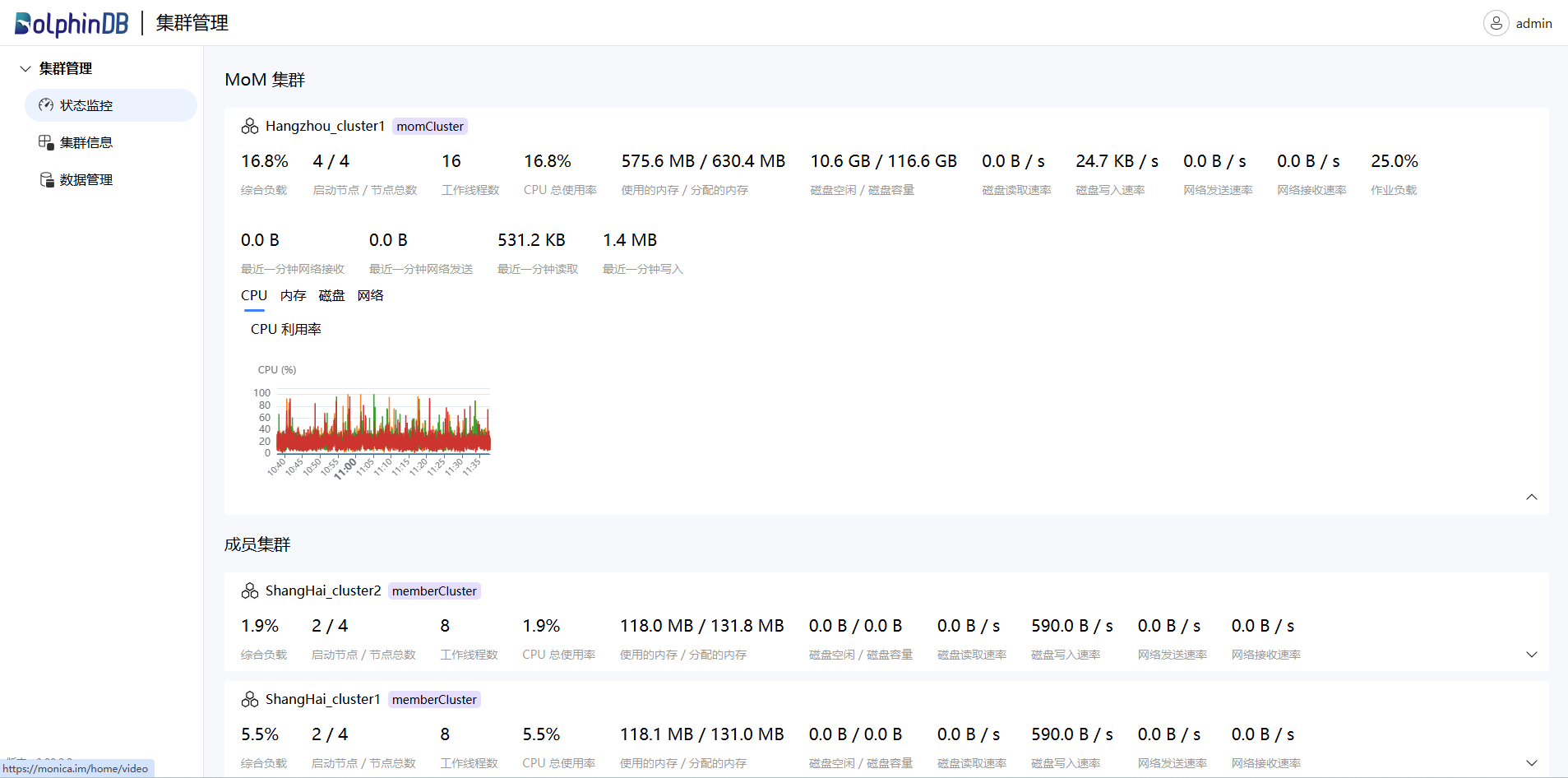Click the 作业负载 value 25.0%
This screenshot has width=1568, height=778.
click(1395, 161)
